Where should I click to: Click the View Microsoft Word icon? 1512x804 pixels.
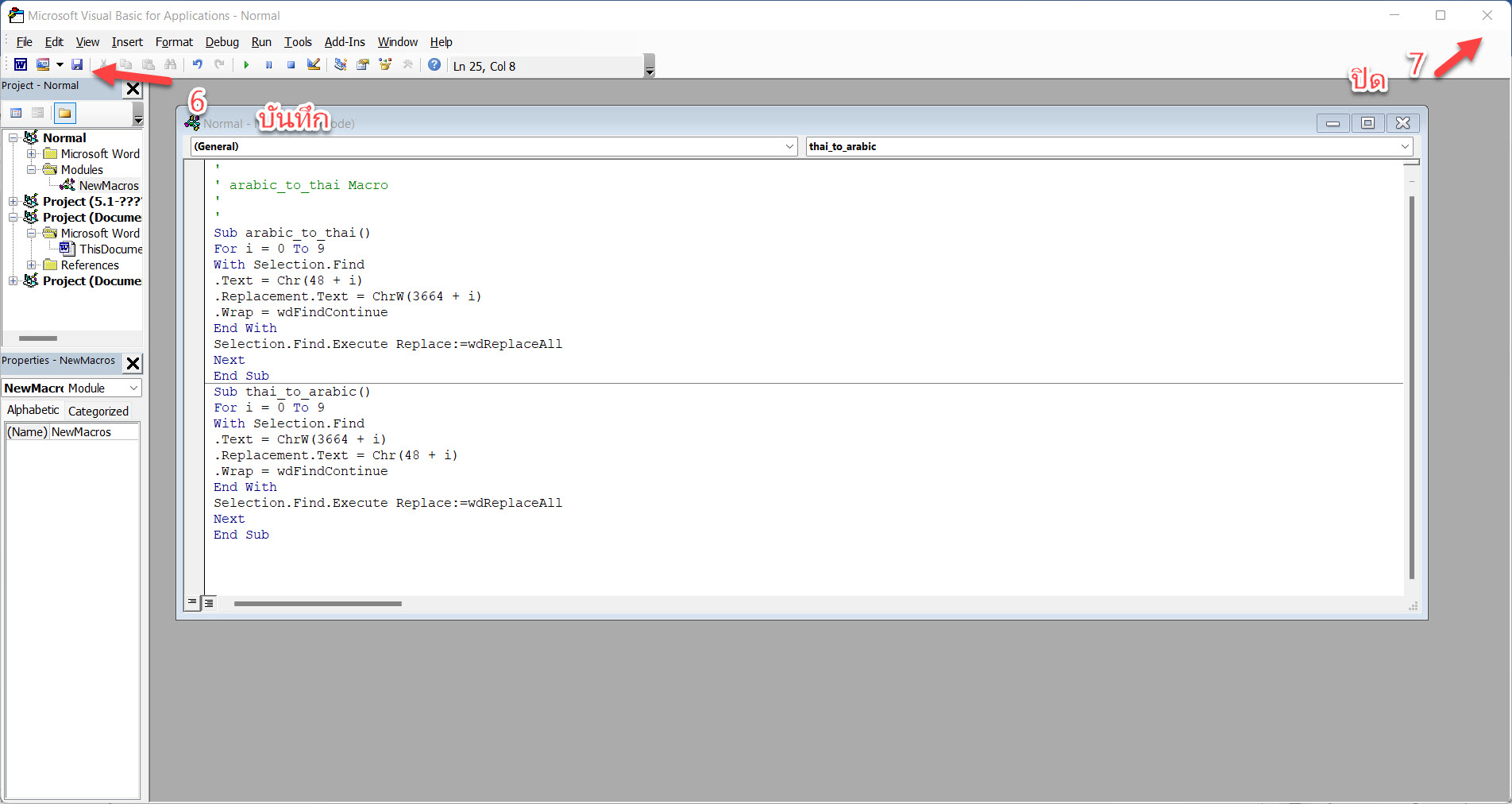point(21,65)
